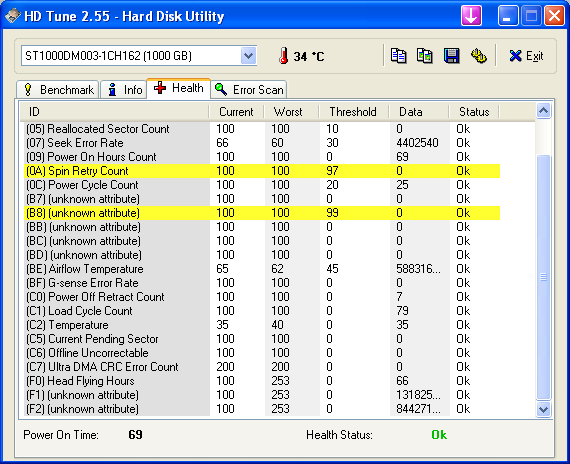
Task: Select the ST1000DM003 drive combo box
Action: pyautogui.click(x=139, y=56)
